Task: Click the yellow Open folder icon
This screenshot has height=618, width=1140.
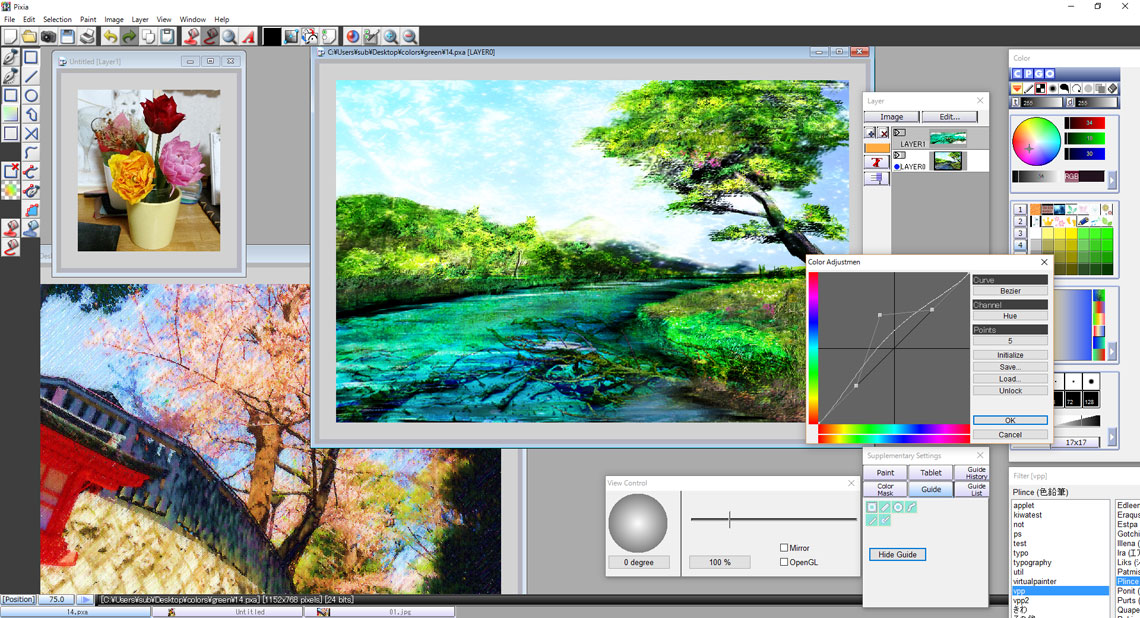Action: (29, 37)
